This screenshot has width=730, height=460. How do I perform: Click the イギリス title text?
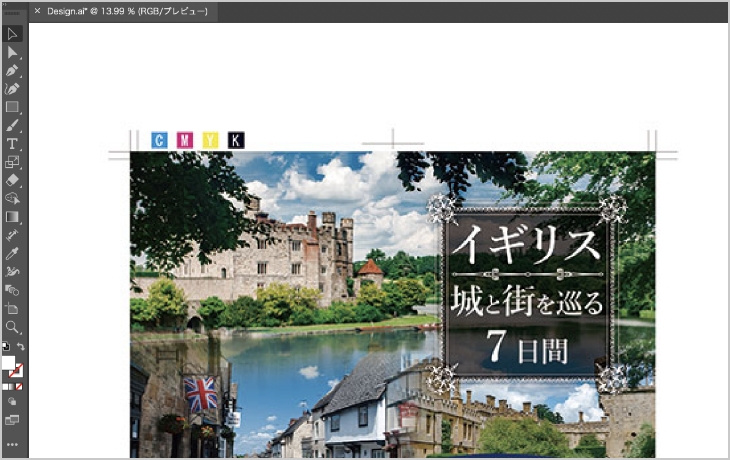coord(526,244)
